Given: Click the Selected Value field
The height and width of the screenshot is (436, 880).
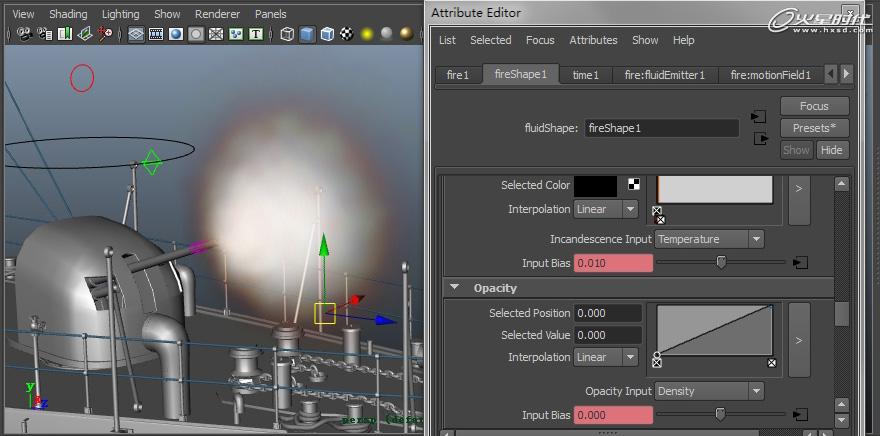Looking at the screenshot, I should [x=608, y=335].
